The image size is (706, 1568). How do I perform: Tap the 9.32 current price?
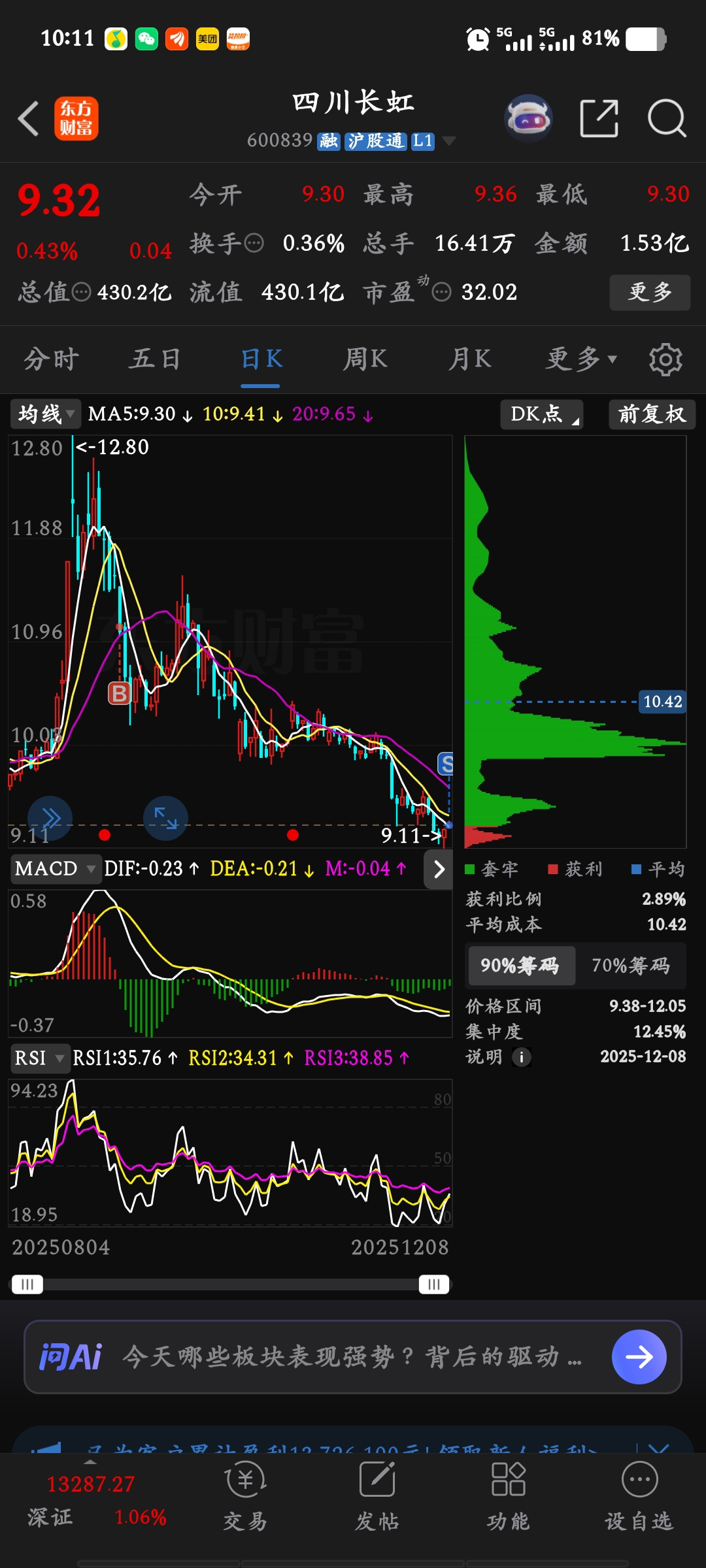[59, 200]
